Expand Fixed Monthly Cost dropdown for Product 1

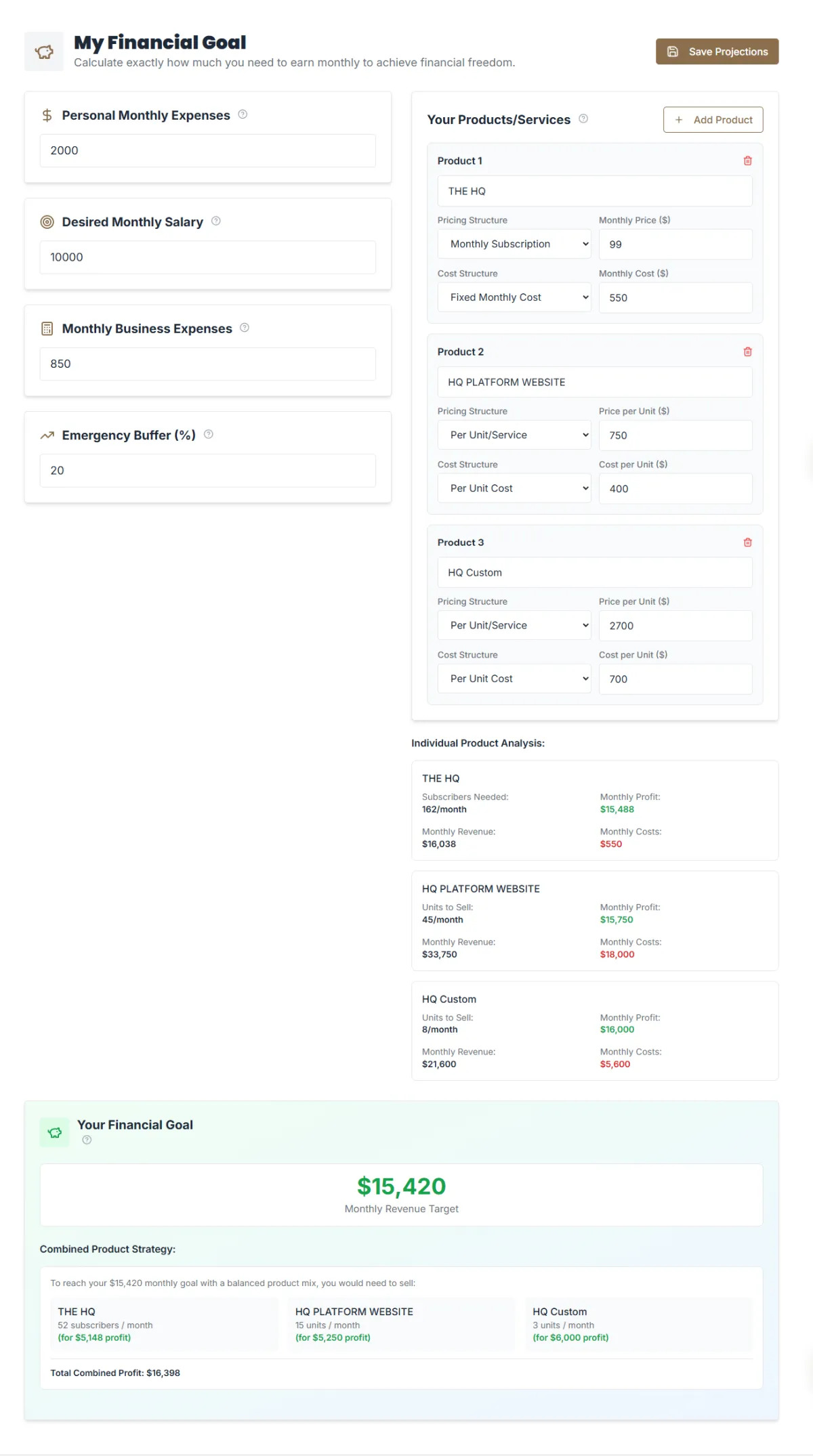(514, 298)
